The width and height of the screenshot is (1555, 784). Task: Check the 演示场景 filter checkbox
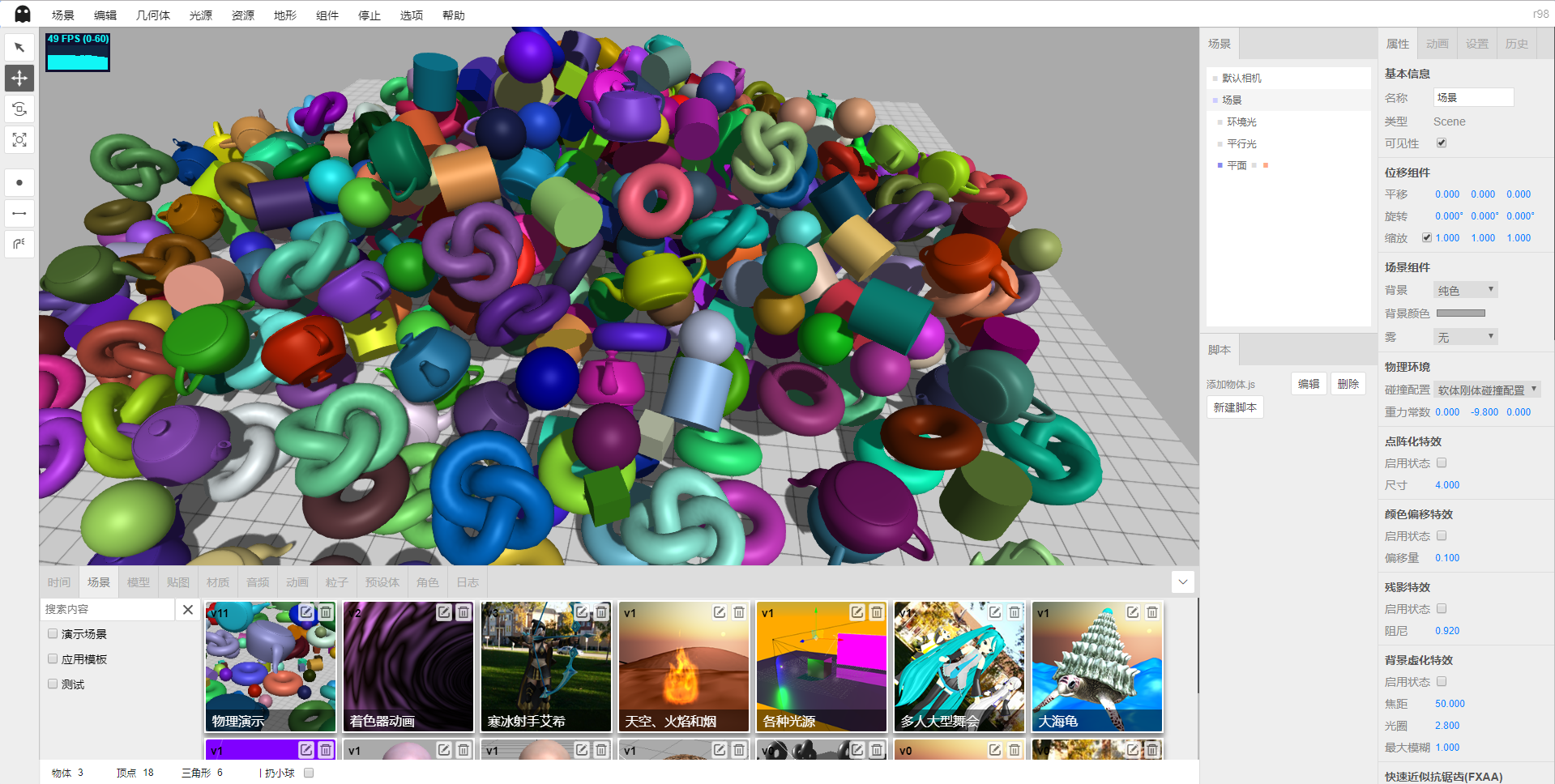53,634
